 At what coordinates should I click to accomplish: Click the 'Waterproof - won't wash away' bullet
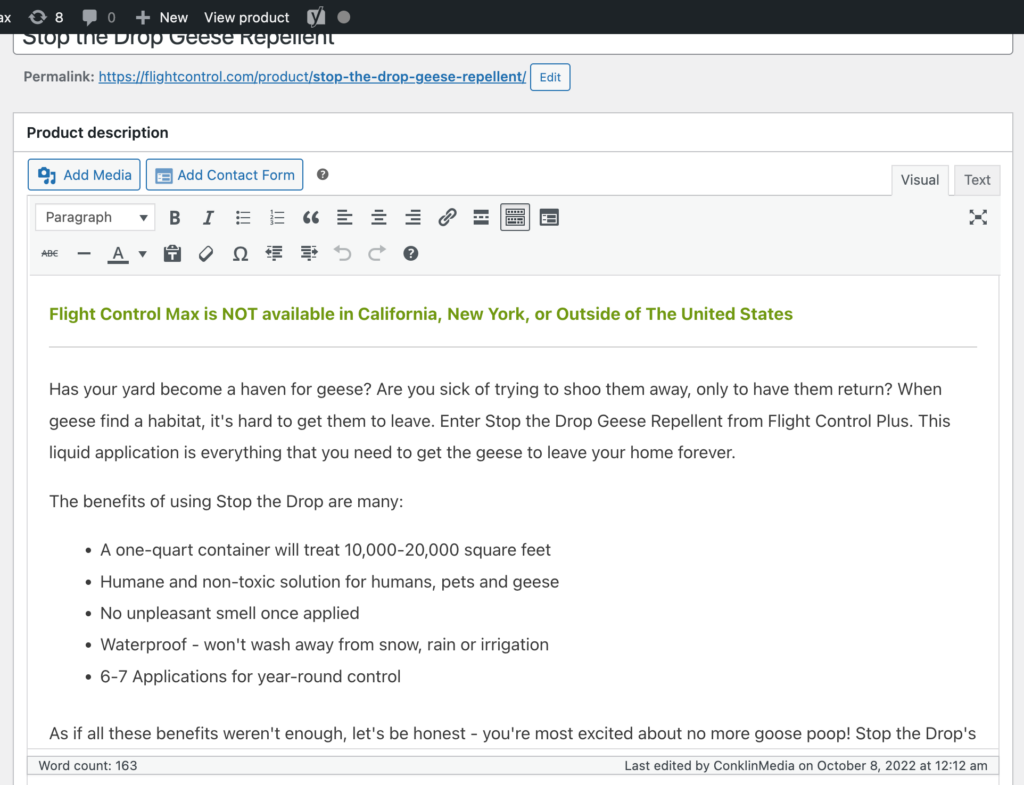(x=324, y=645)
